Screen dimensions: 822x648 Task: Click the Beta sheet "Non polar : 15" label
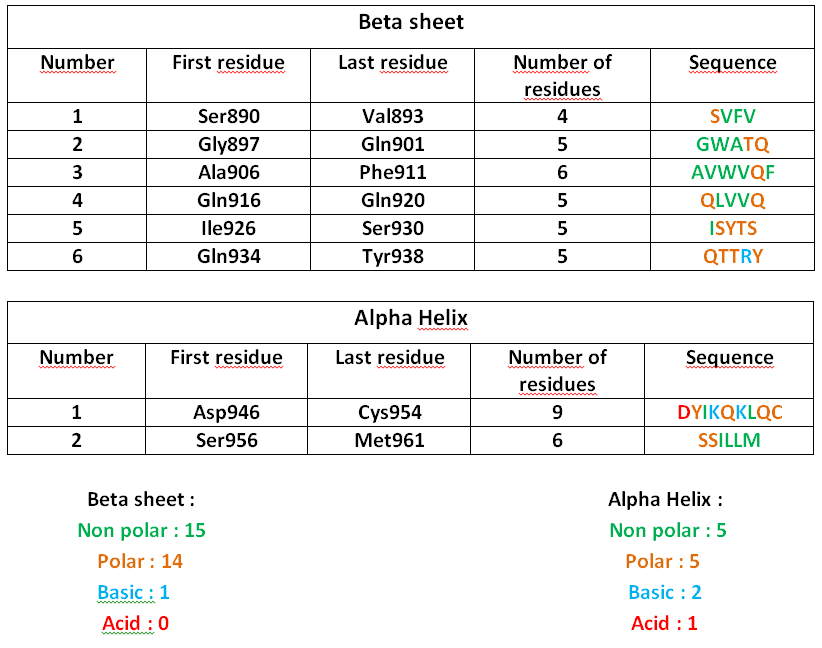point(141,530)
